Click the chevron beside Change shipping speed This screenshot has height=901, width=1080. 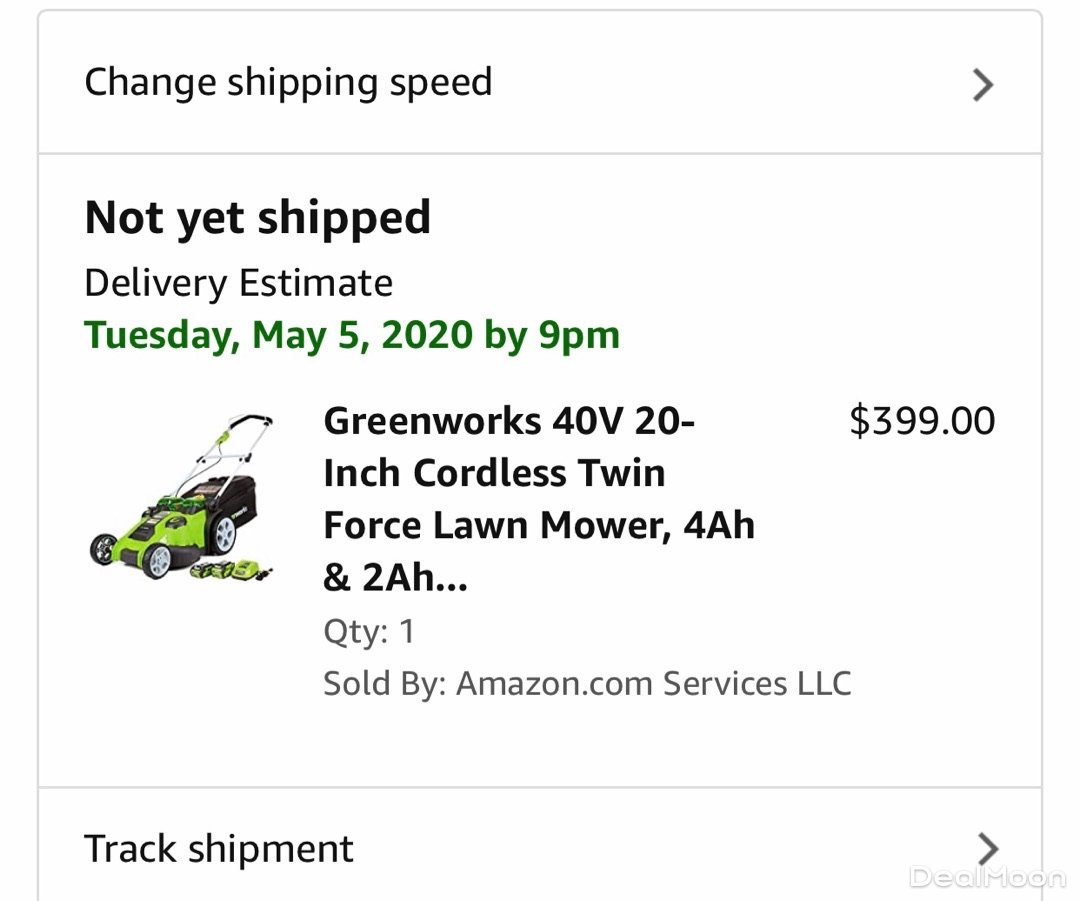(x=983, y=85)
